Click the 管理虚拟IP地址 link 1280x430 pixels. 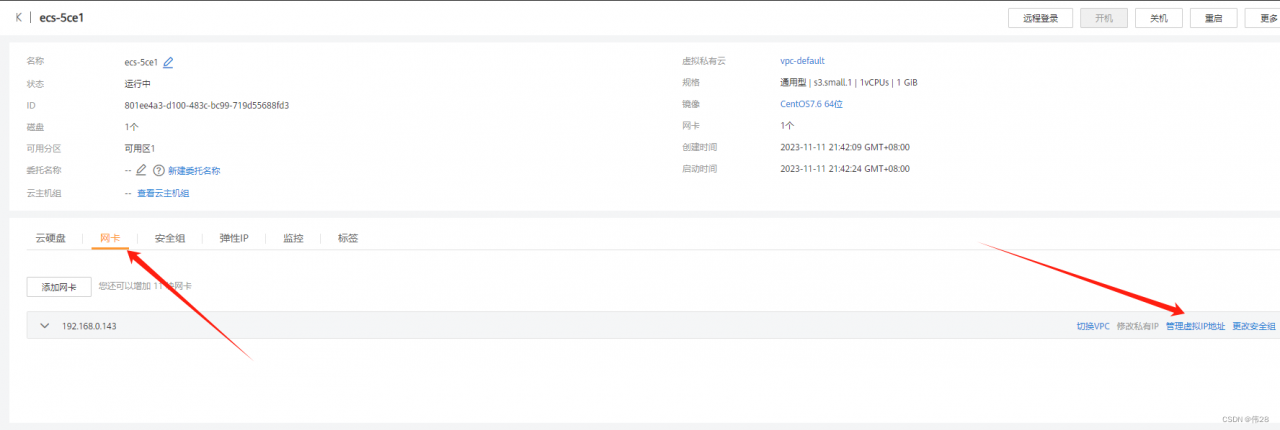click(x=1195, y=326)
